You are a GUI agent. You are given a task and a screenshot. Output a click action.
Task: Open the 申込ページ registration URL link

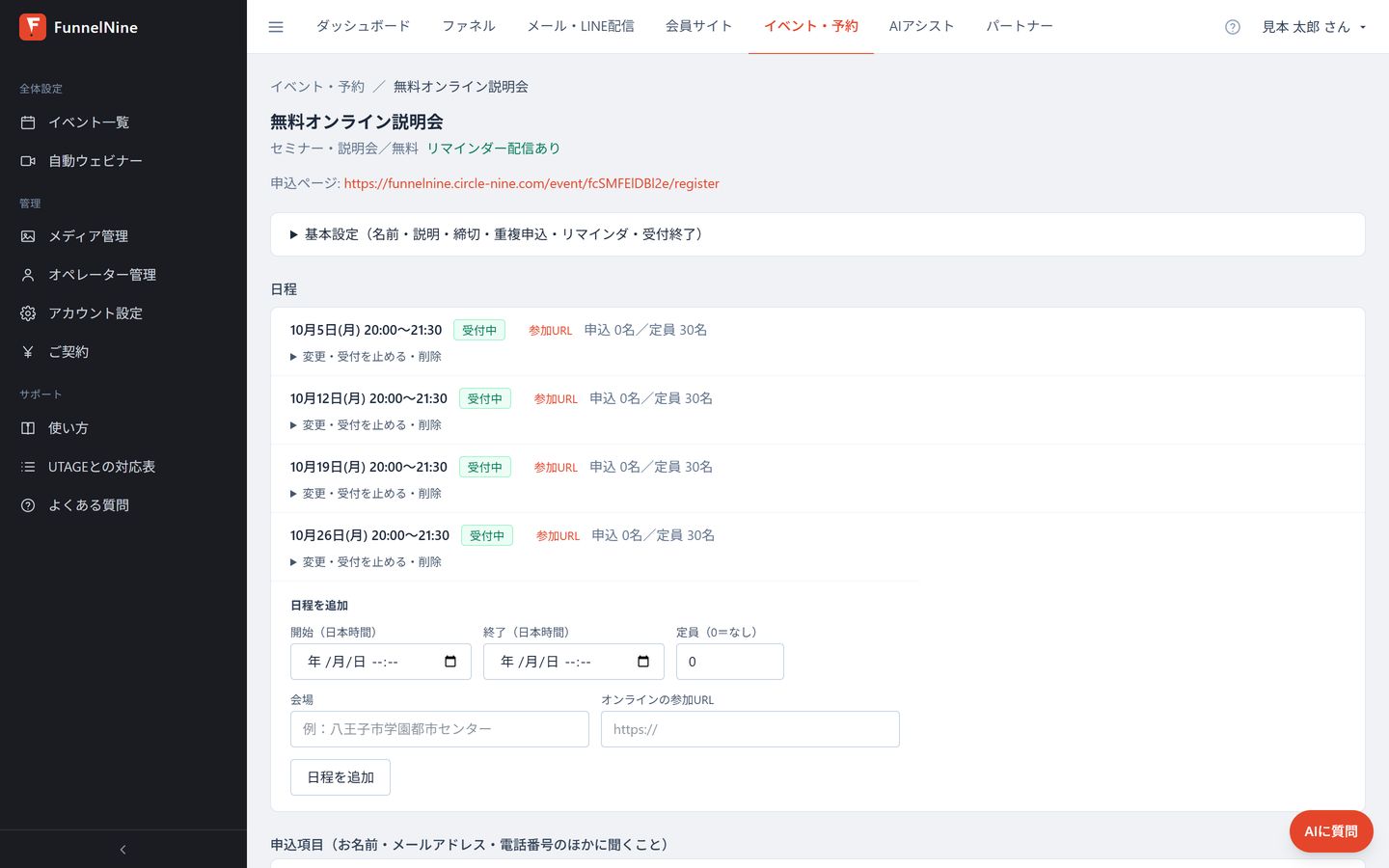[531, 183]
